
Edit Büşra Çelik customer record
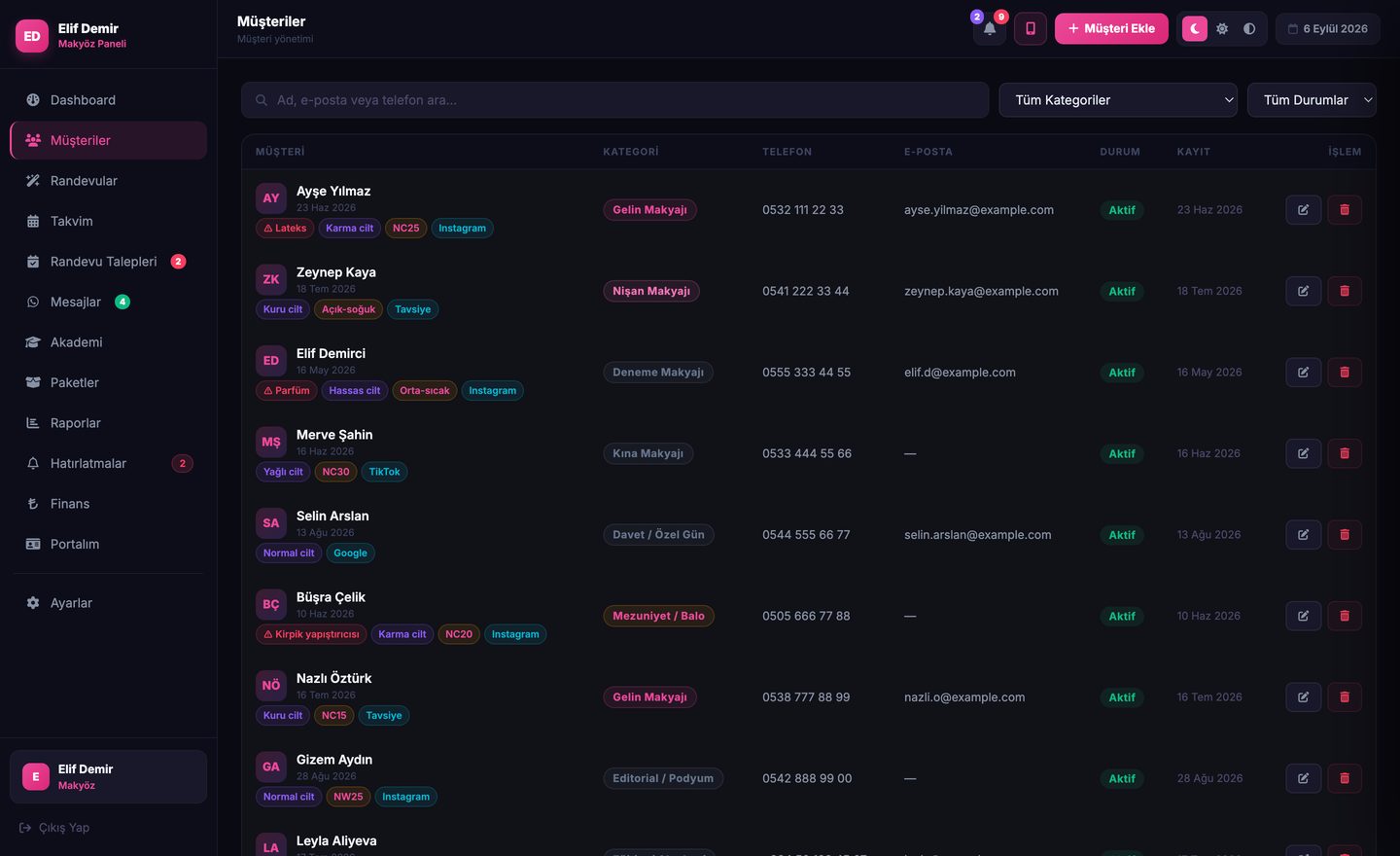click(x=1303, y=616)
